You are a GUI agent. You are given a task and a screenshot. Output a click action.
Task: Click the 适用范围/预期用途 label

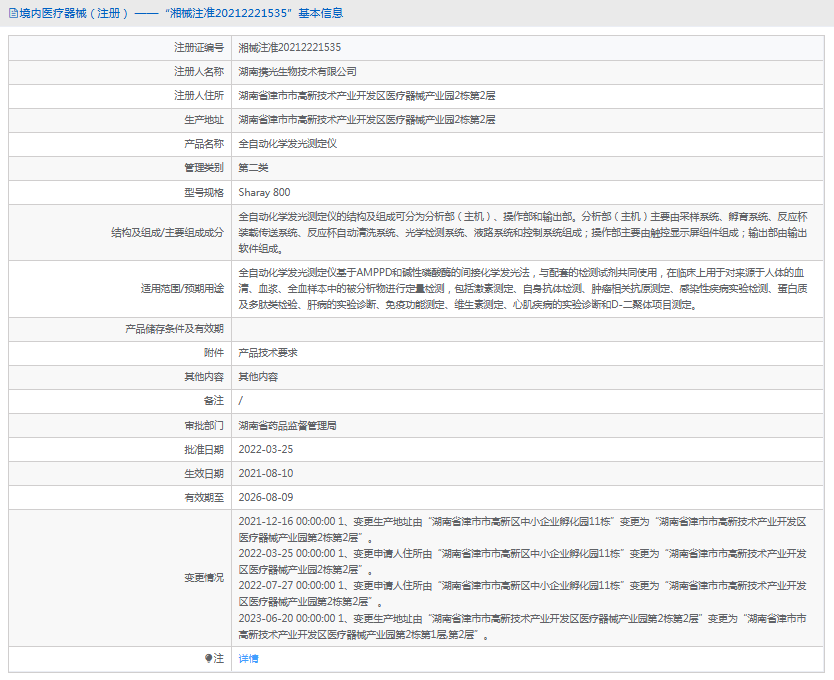click(182, 288)
